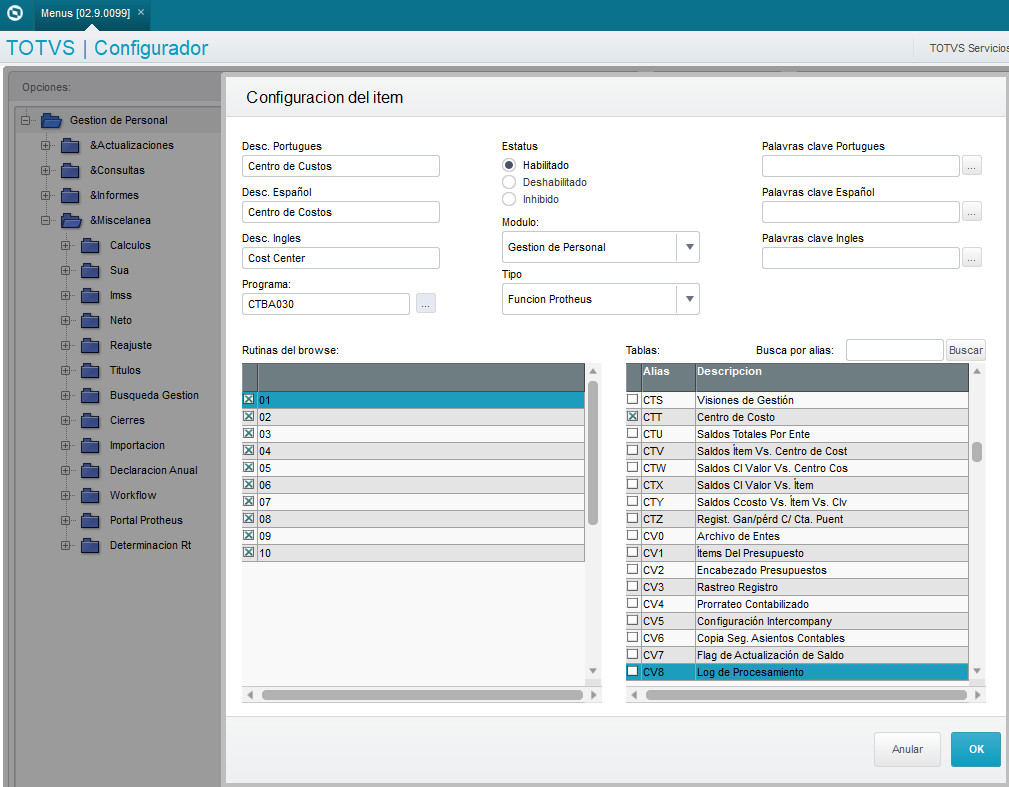
Task: Click the Rutinas list scroll up arrow
Action: (593, 371)
